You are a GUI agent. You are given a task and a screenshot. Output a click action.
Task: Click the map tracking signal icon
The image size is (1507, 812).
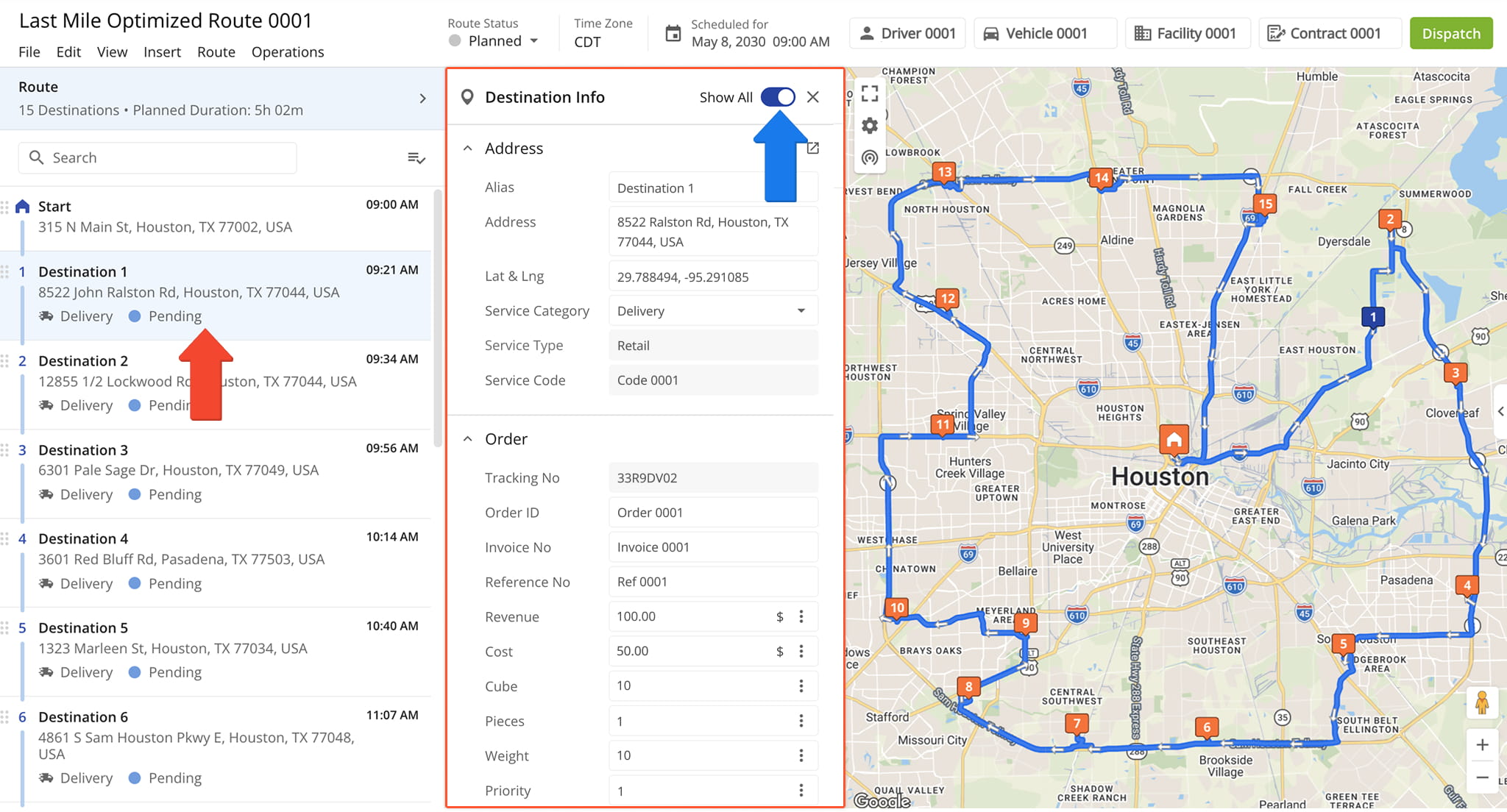point(870,157)
